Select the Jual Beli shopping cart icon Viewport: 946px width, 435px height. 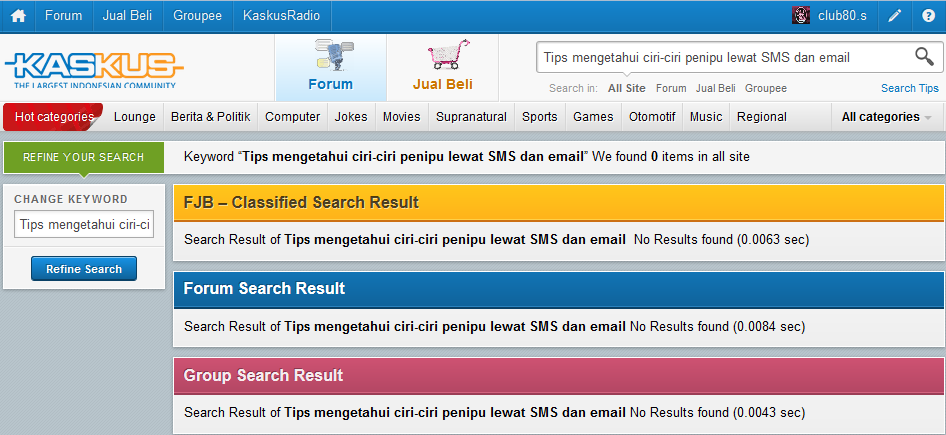(448, 55)
